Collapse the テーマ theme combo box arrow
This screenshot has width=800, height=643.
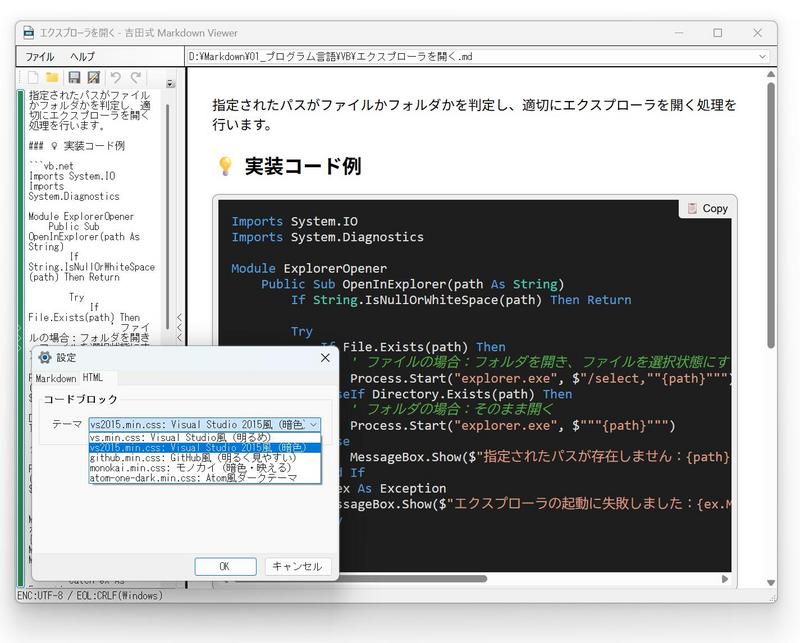313,425
